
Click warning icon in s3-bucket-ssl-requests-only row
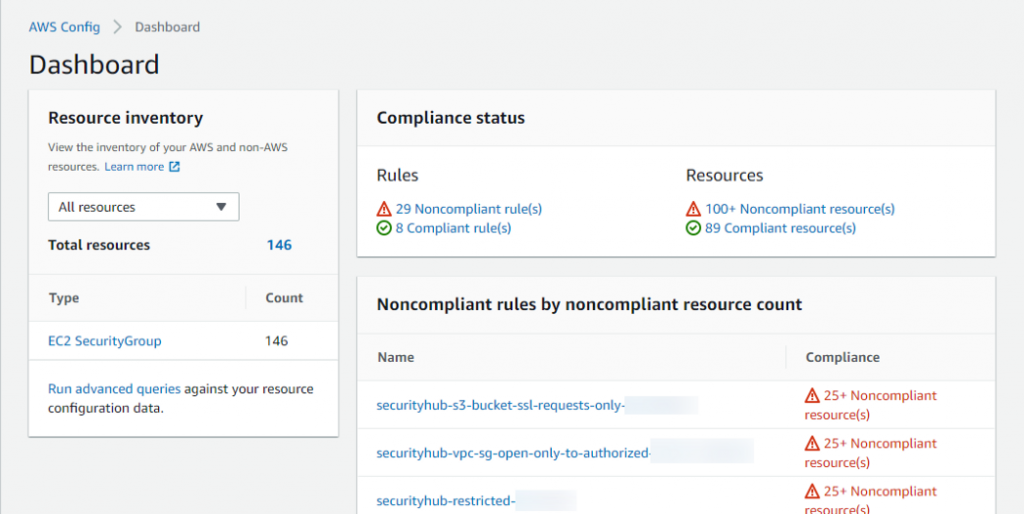(x=812, y=396)
